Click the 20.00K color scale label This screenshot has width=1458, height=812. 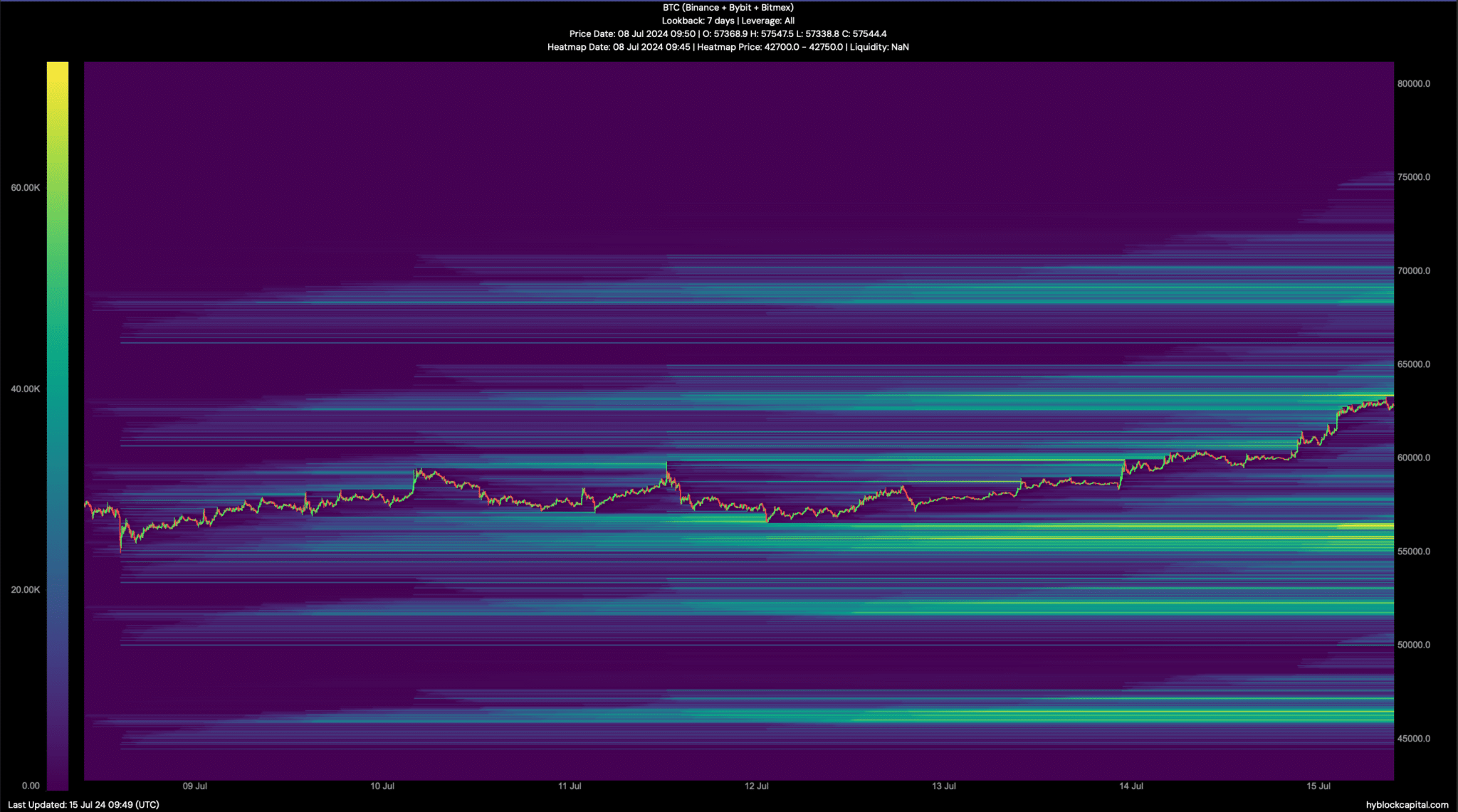tap(26, 590)
